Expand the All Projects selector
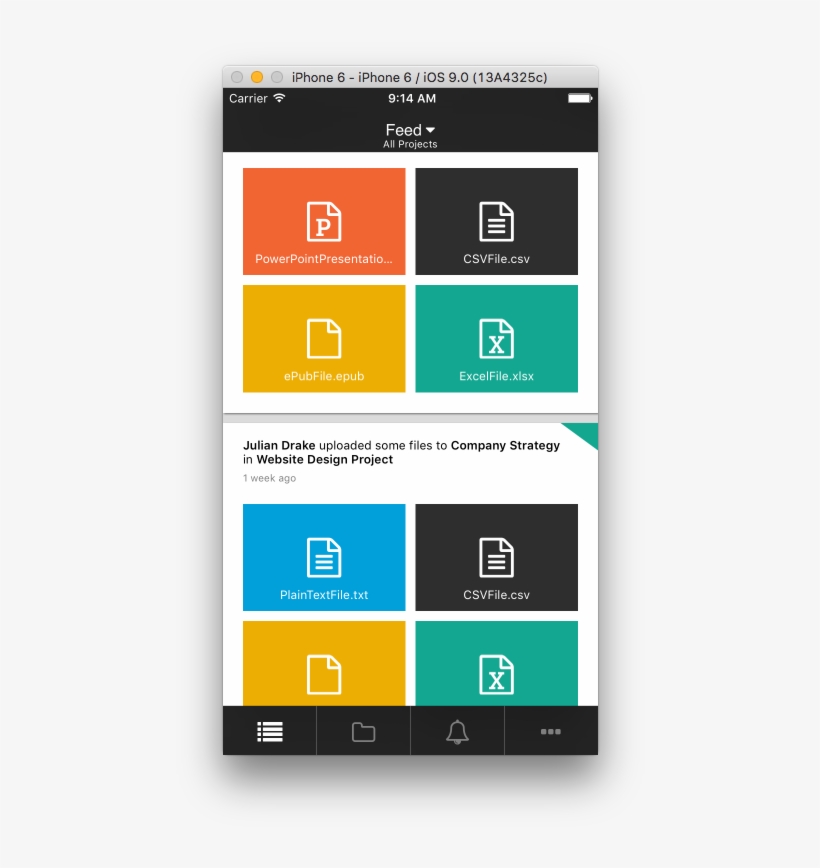The width and height of the screenshot is (820, 868). click(409, 144)
